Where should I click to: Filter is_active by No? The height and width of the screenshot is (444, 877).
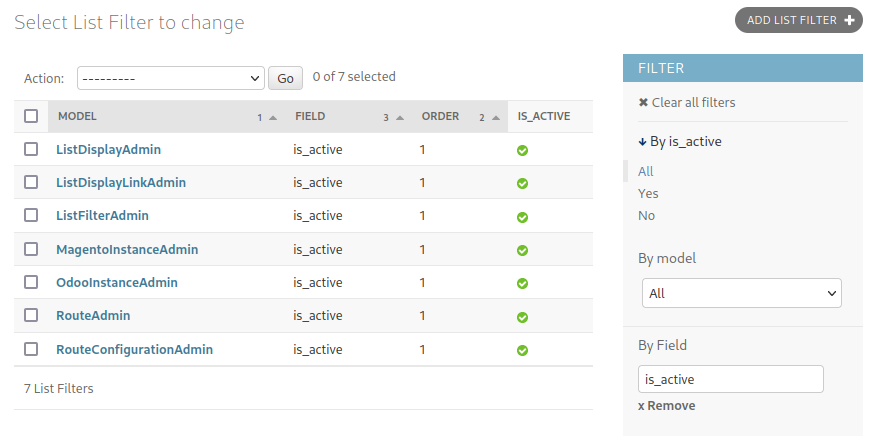coord(646,216)
